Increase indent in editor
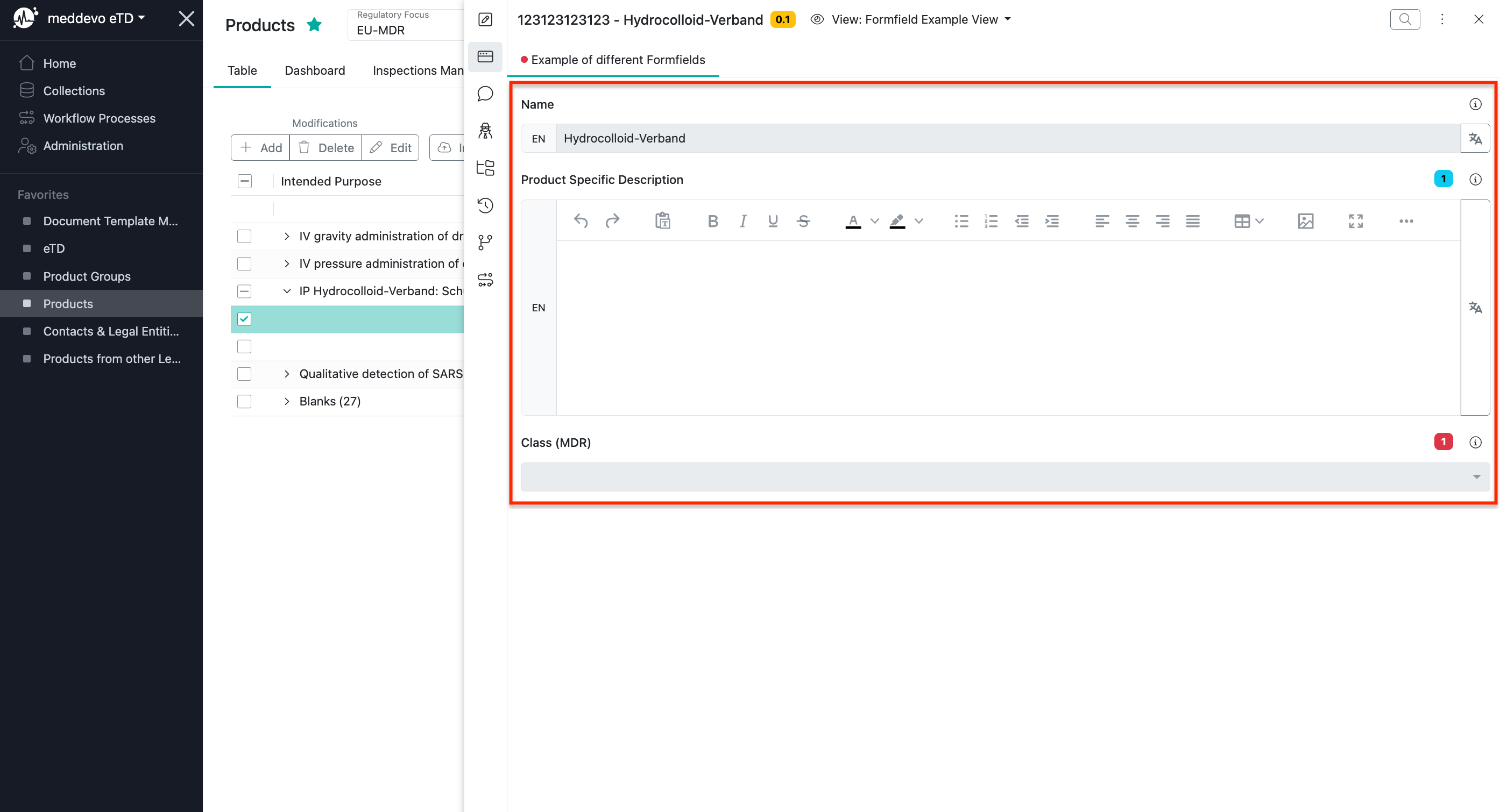 [1052, 221]
